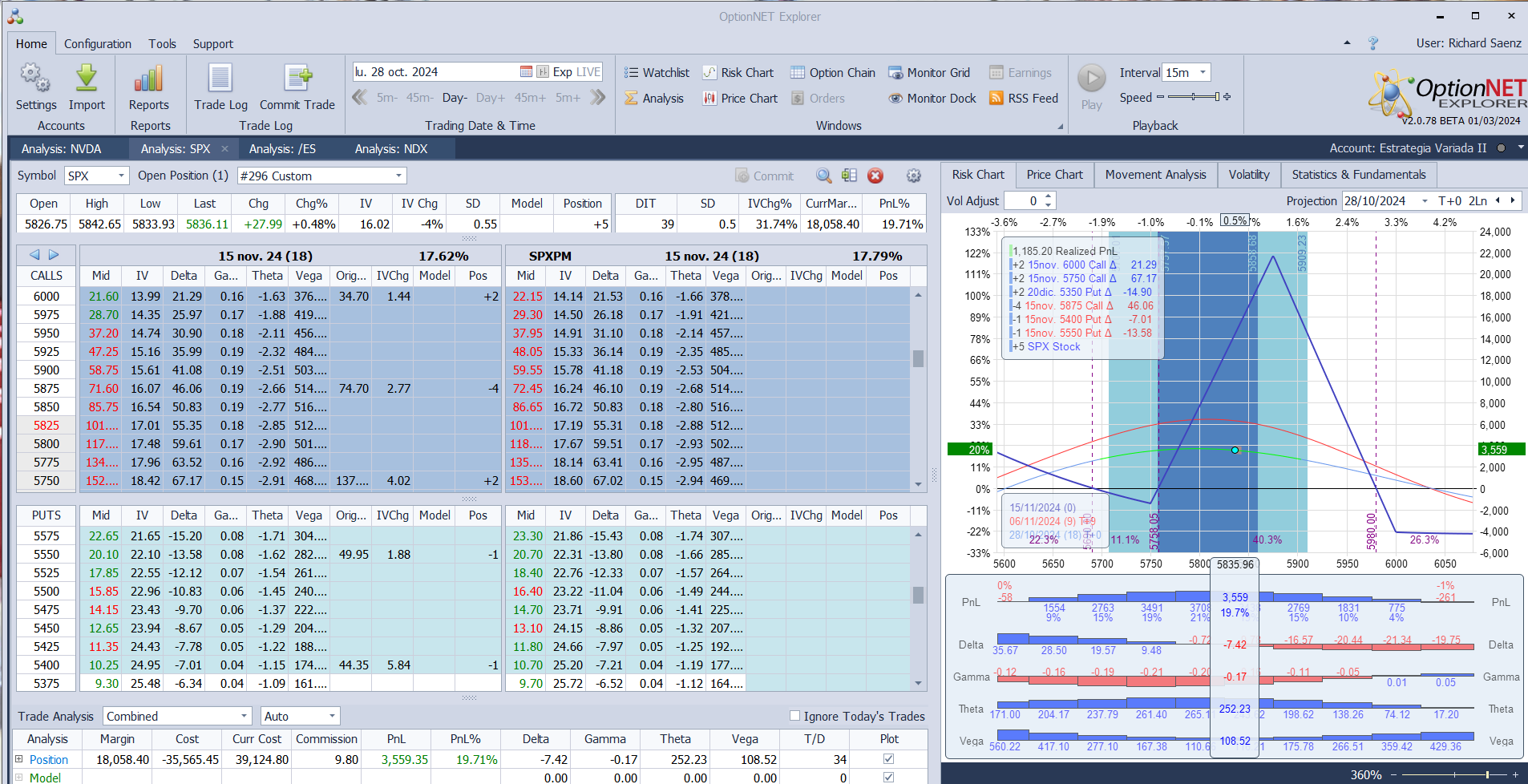
Task: Click the Model link in Trade Analysis
Action: [x=45, y=778]
